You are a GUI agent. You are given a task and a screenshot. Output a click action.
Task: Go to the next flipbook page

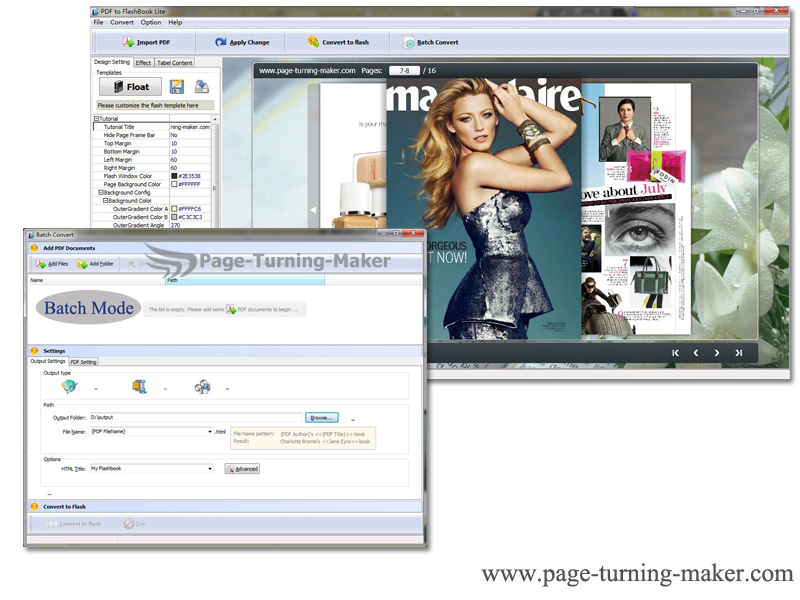717,353
